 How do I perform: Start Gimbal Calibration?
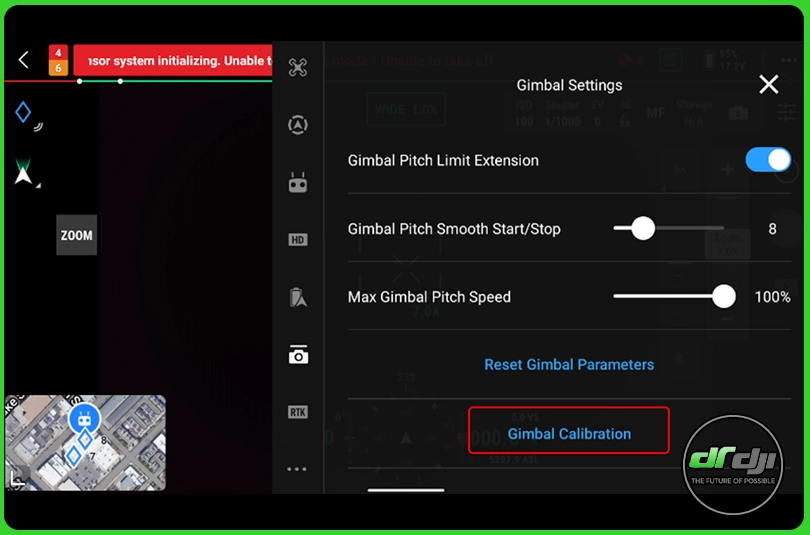coord(569,433)
